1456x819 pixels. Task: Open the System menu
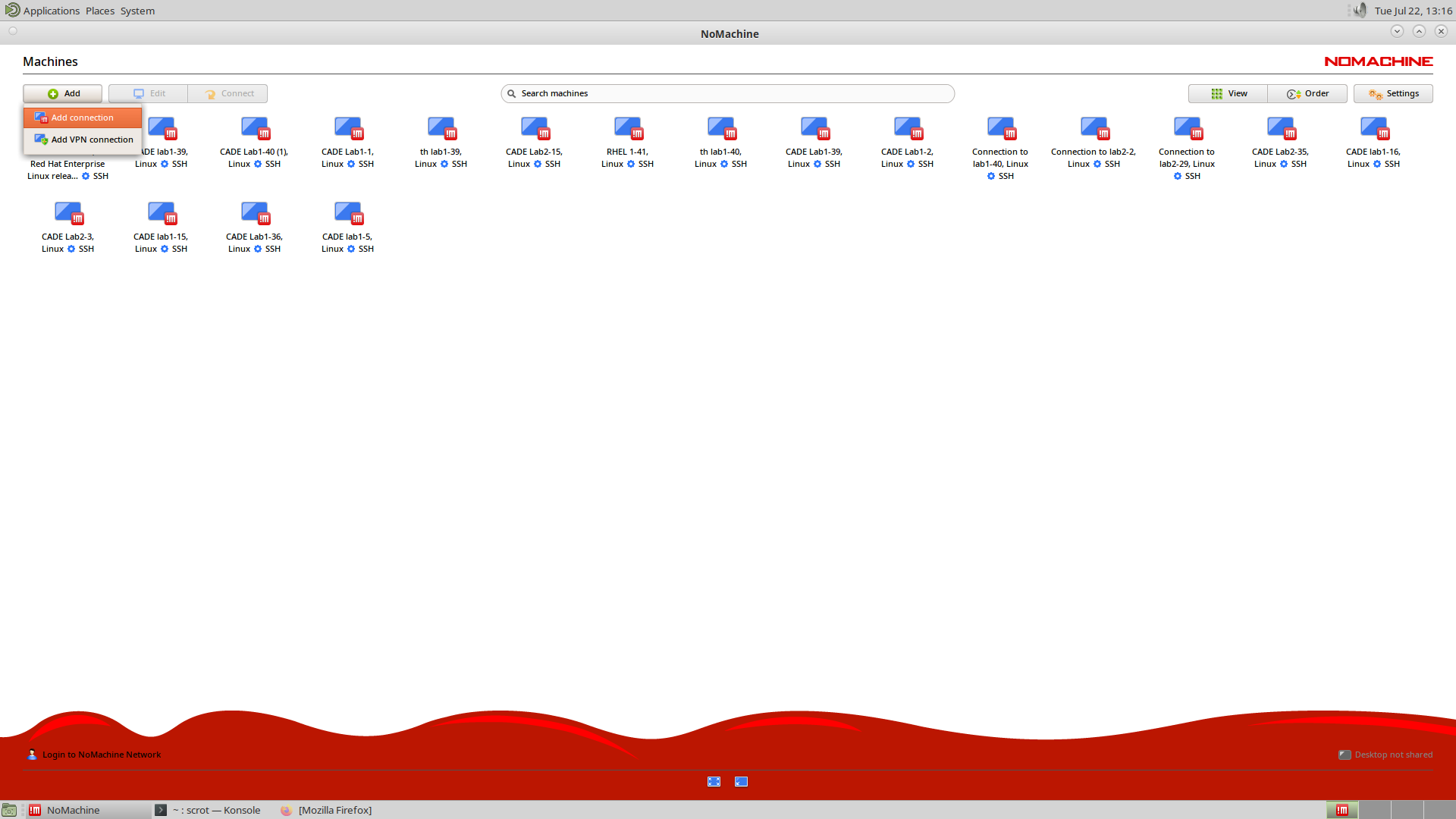[137, 11]
